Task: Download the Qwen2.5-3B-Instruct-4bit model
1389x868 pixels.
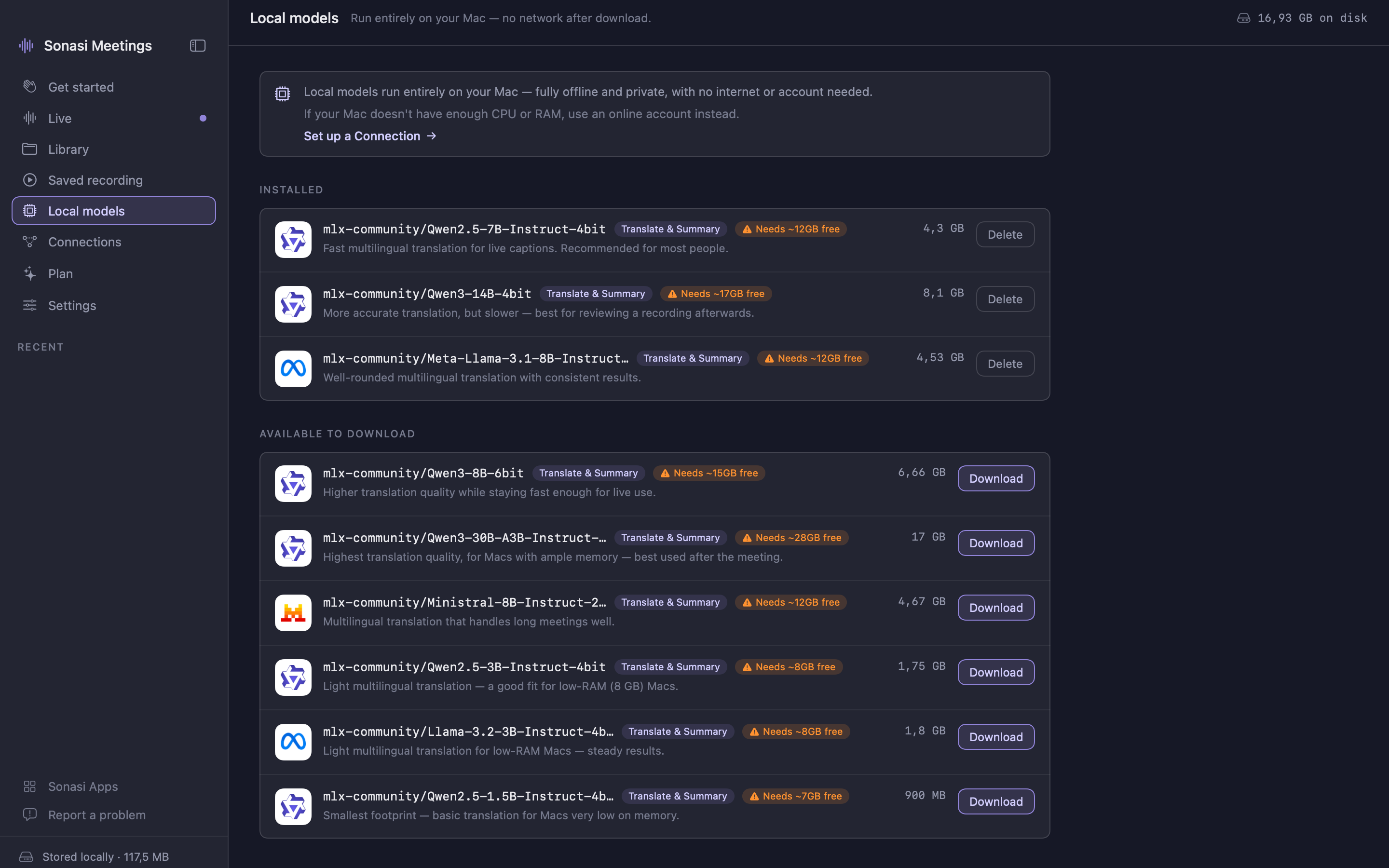Action: click(x=996, y=672)
